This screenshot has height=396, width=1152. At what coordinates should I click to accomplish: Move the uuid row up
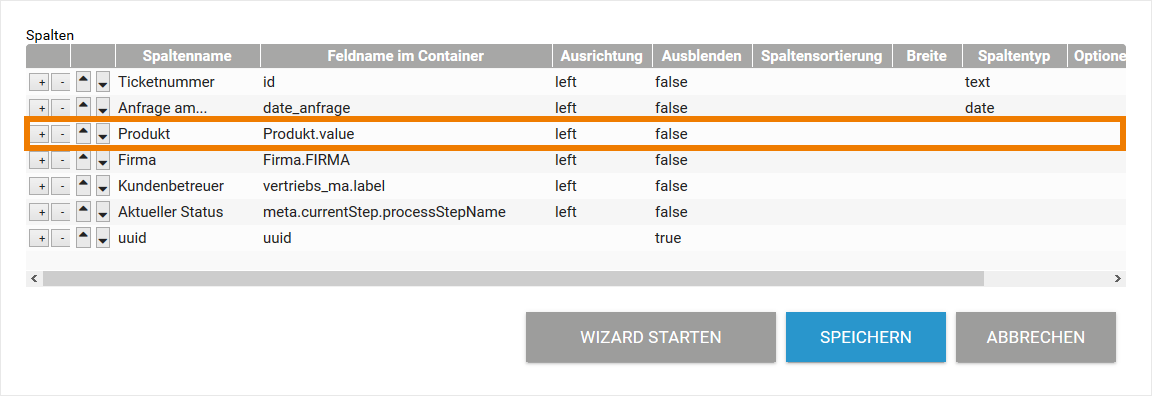pyautogui.click(x=84, y=238)
